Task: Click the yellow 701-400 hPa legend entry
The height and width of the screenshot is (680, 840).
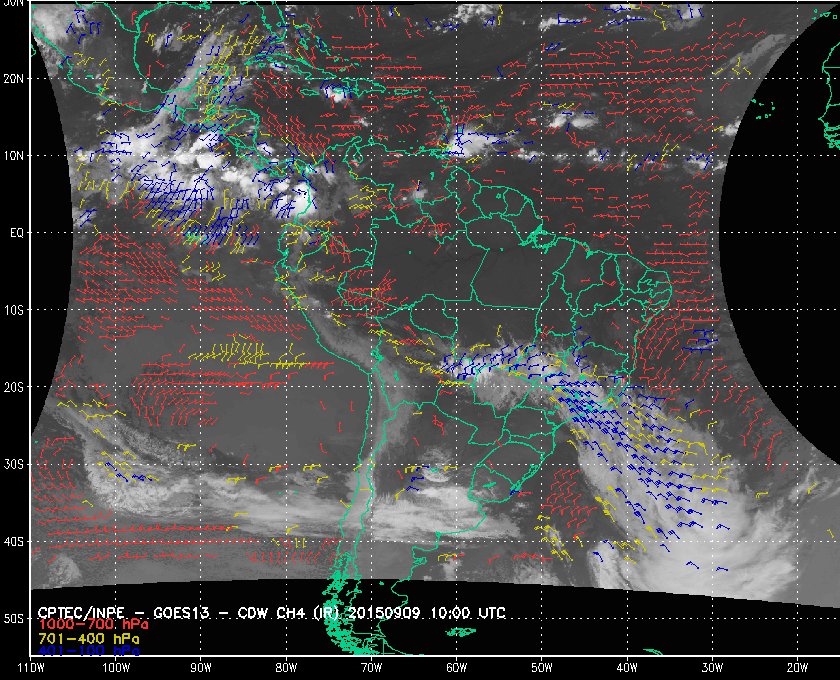Action: 87,637
